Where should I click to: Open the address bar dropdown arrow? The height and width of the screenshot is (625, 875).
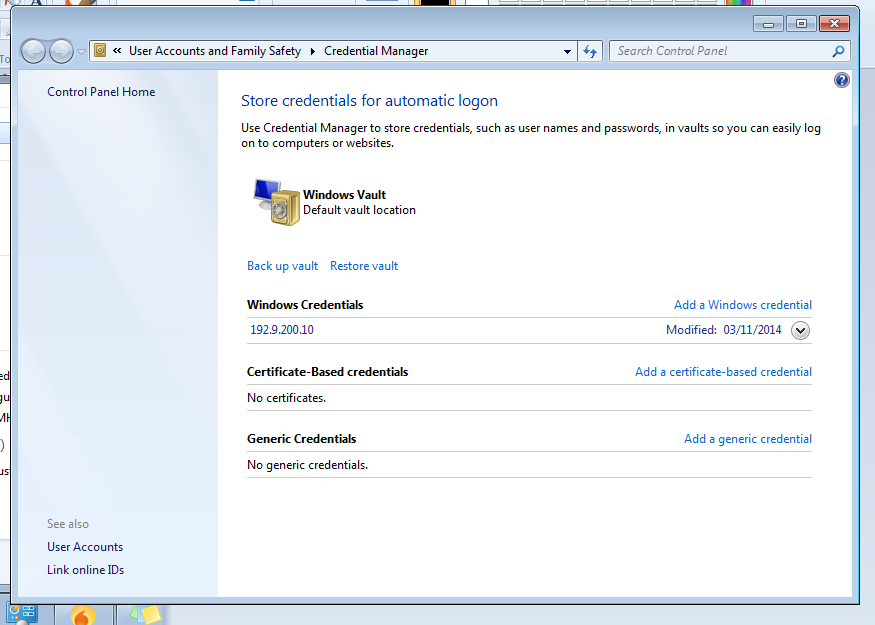(x=566, y=51)
